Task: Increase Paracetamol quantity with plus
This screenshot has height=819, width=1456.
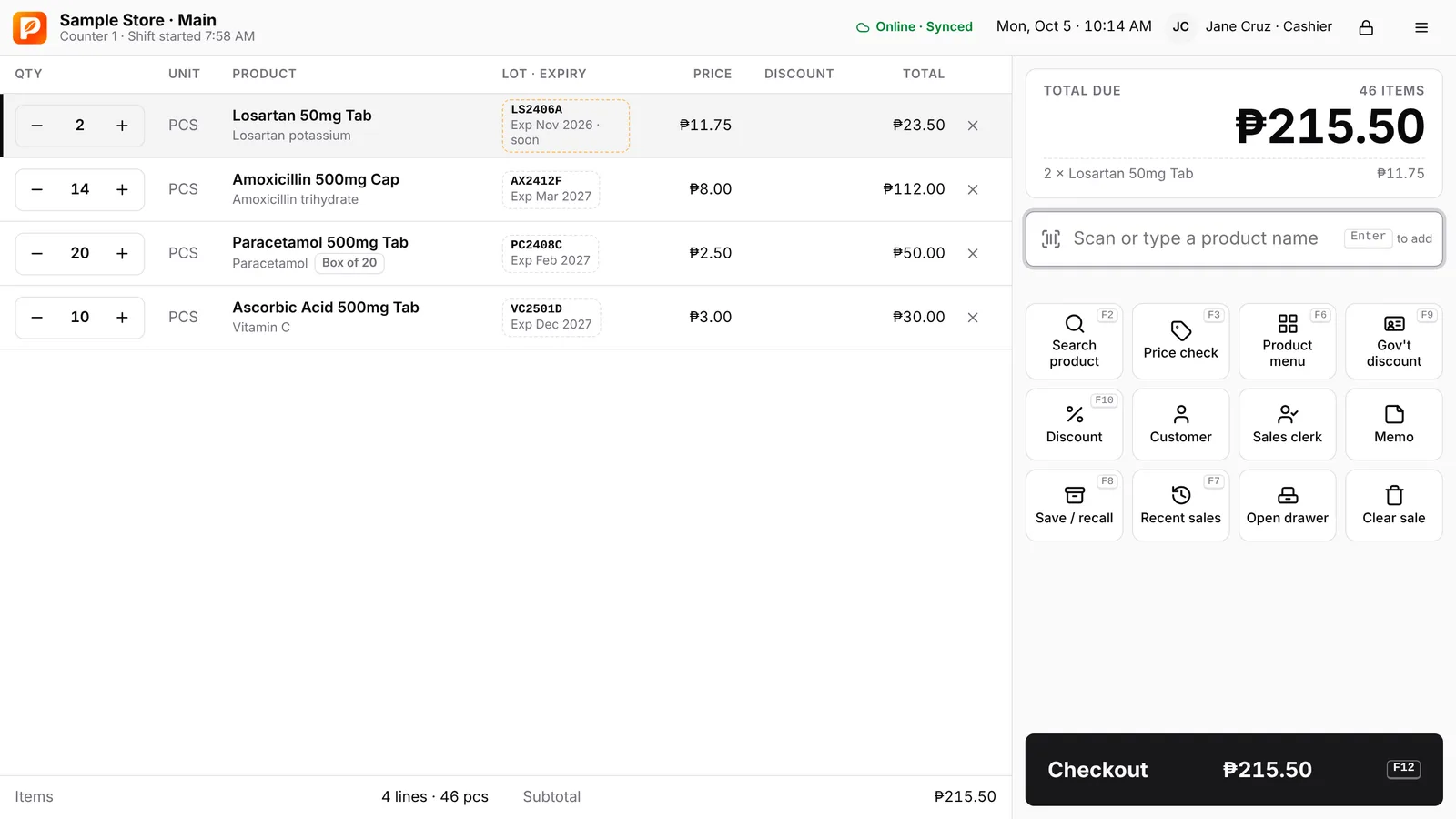Action: [122, 253]
